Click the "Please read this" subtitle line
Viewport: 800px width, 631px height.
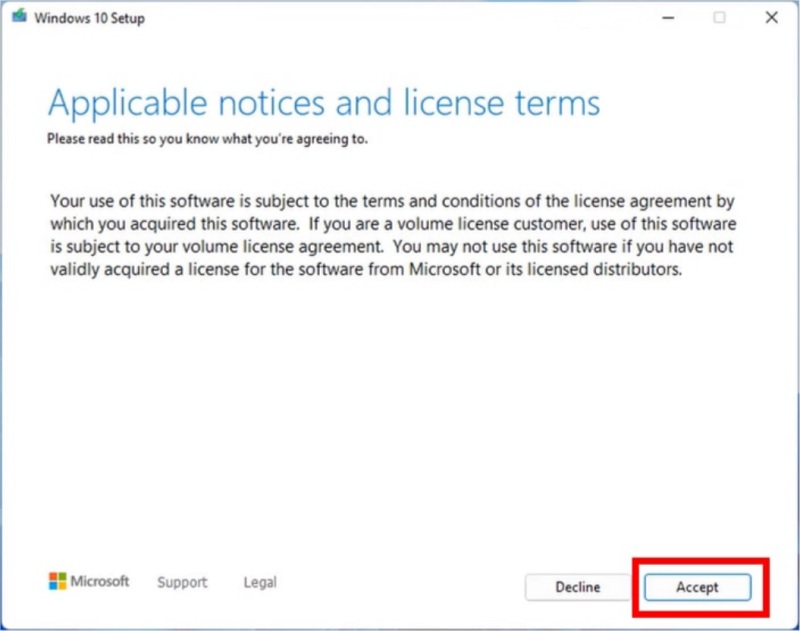[x=207, y=139]
